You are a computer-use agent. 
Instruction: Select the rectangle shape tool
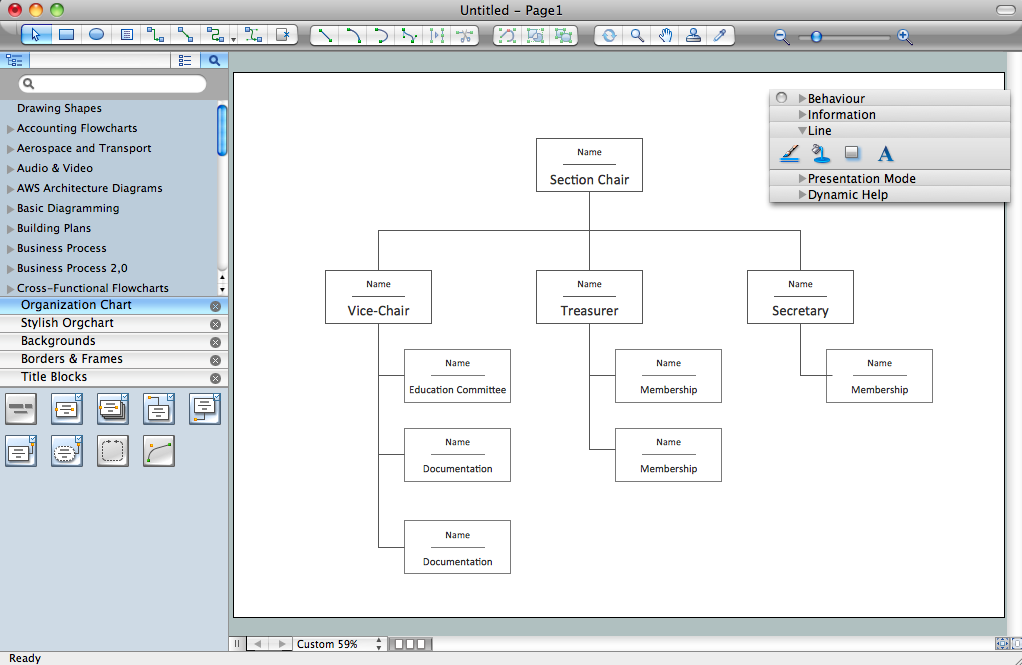click(66, 35)
